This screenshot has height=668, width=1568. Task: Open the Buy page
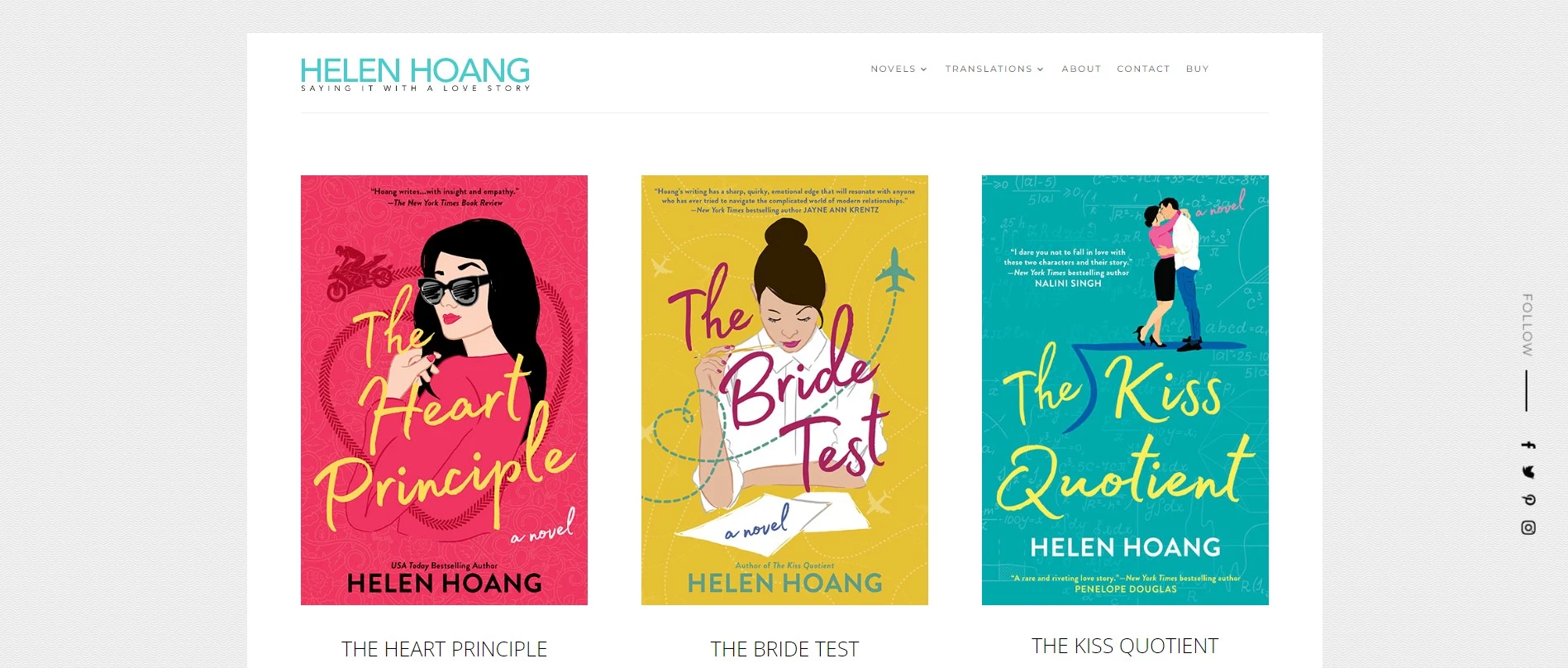(x=1197, y=69)
